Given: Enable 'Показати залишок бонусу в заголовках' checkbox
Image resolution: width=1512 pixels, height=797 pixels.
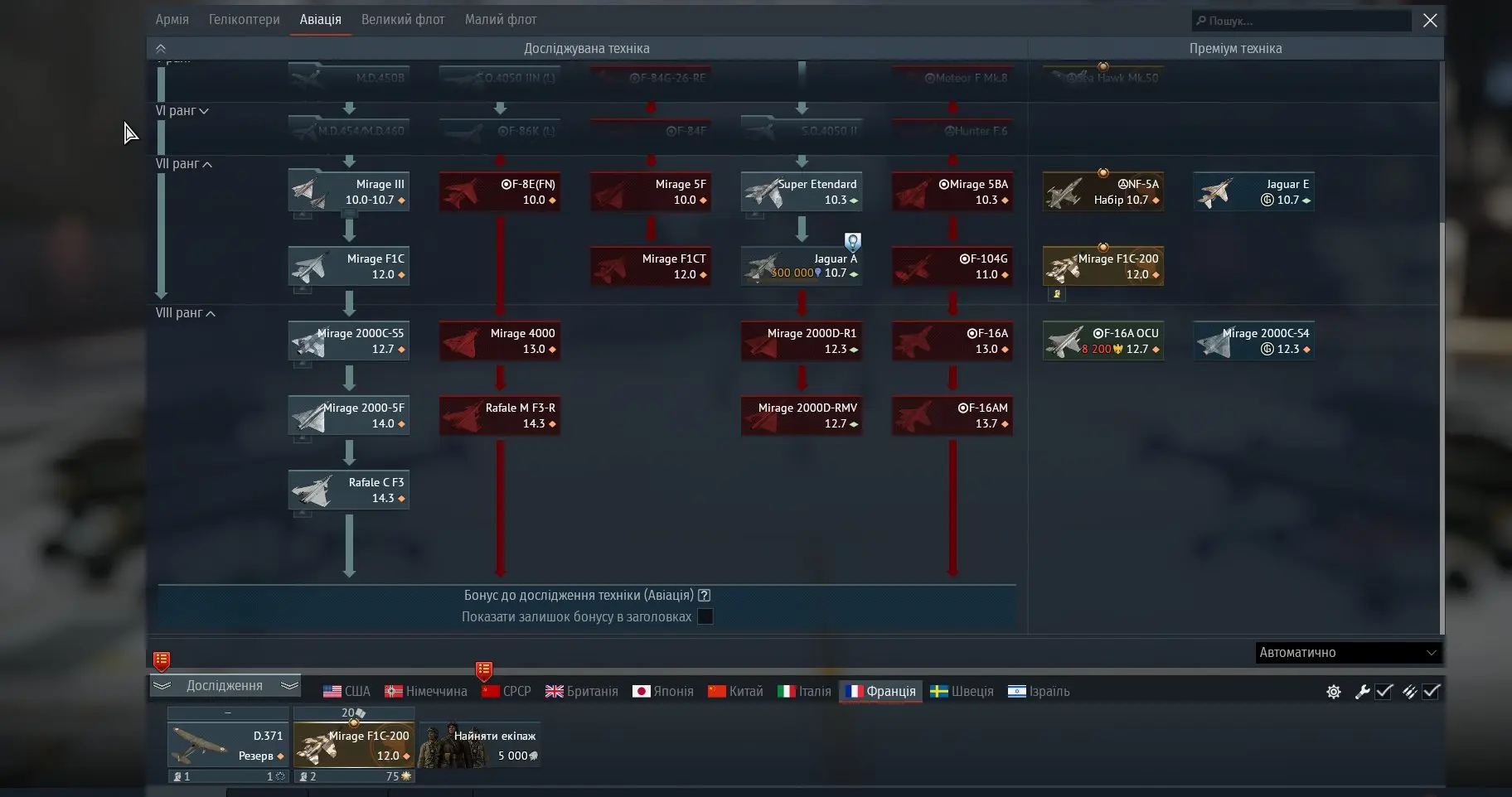Looking at the screenshot, I should (x=705, y=616).
